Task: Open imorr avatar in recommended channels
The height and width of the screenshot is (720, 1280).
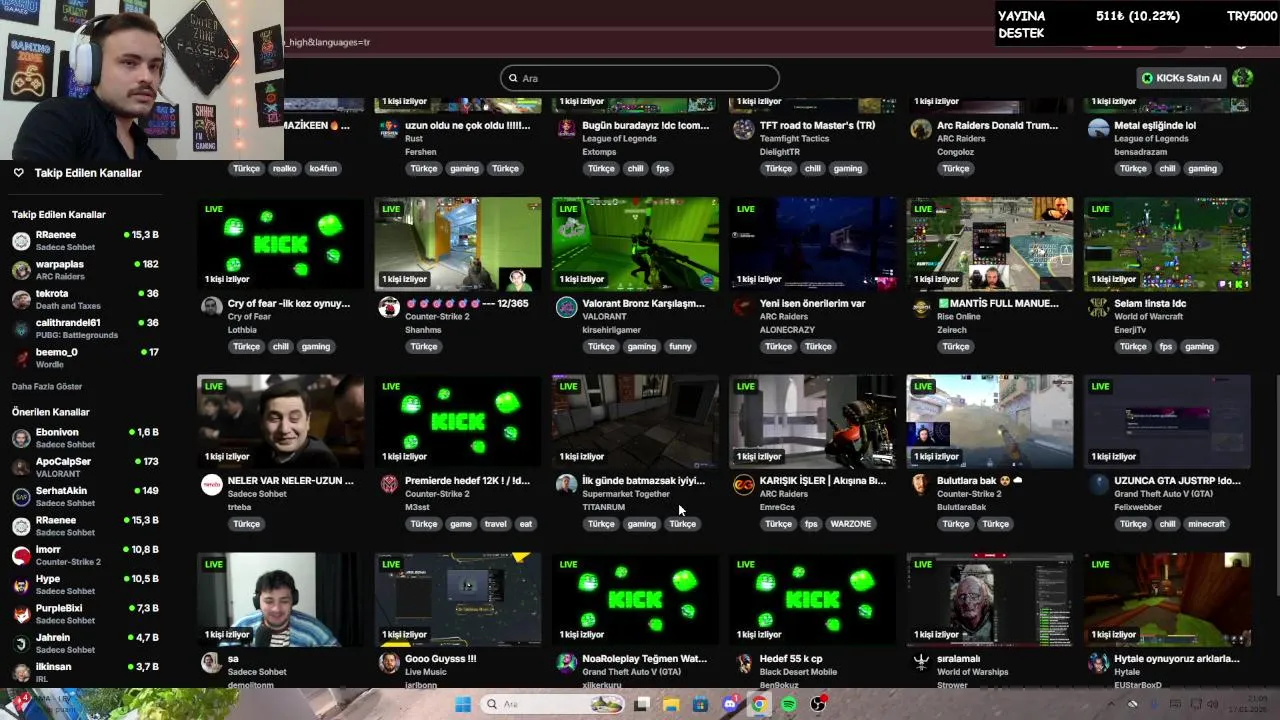Action: click(x=21, y=555)
